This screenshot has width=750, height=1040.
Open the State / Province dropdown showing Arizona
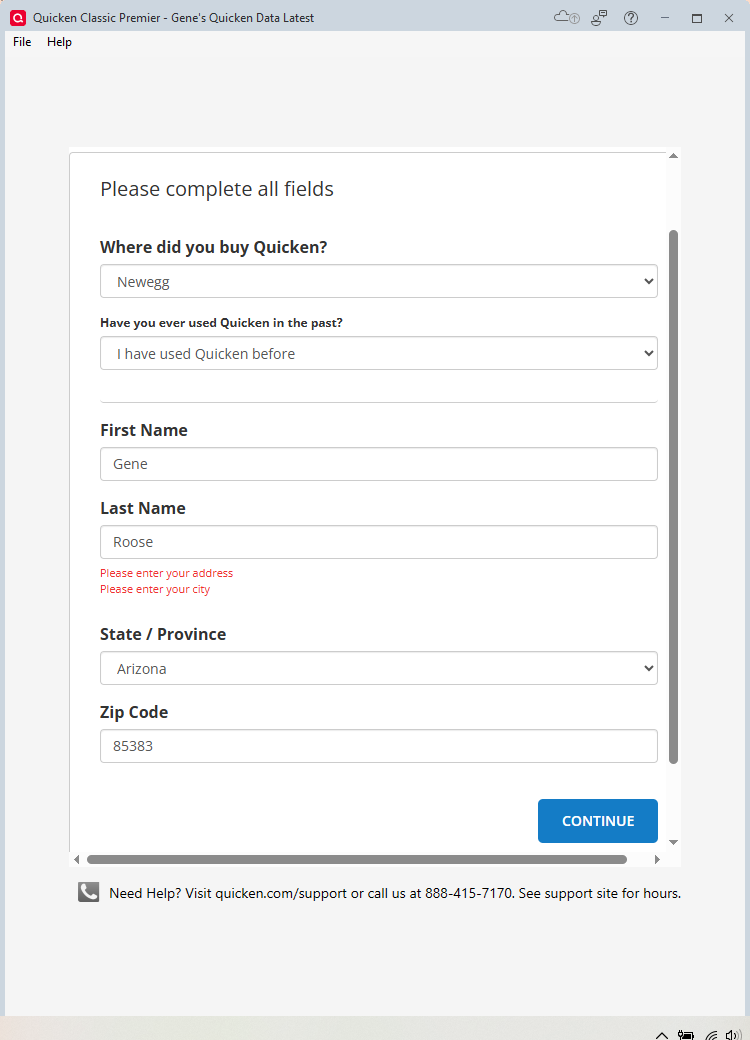click(379, 668)
